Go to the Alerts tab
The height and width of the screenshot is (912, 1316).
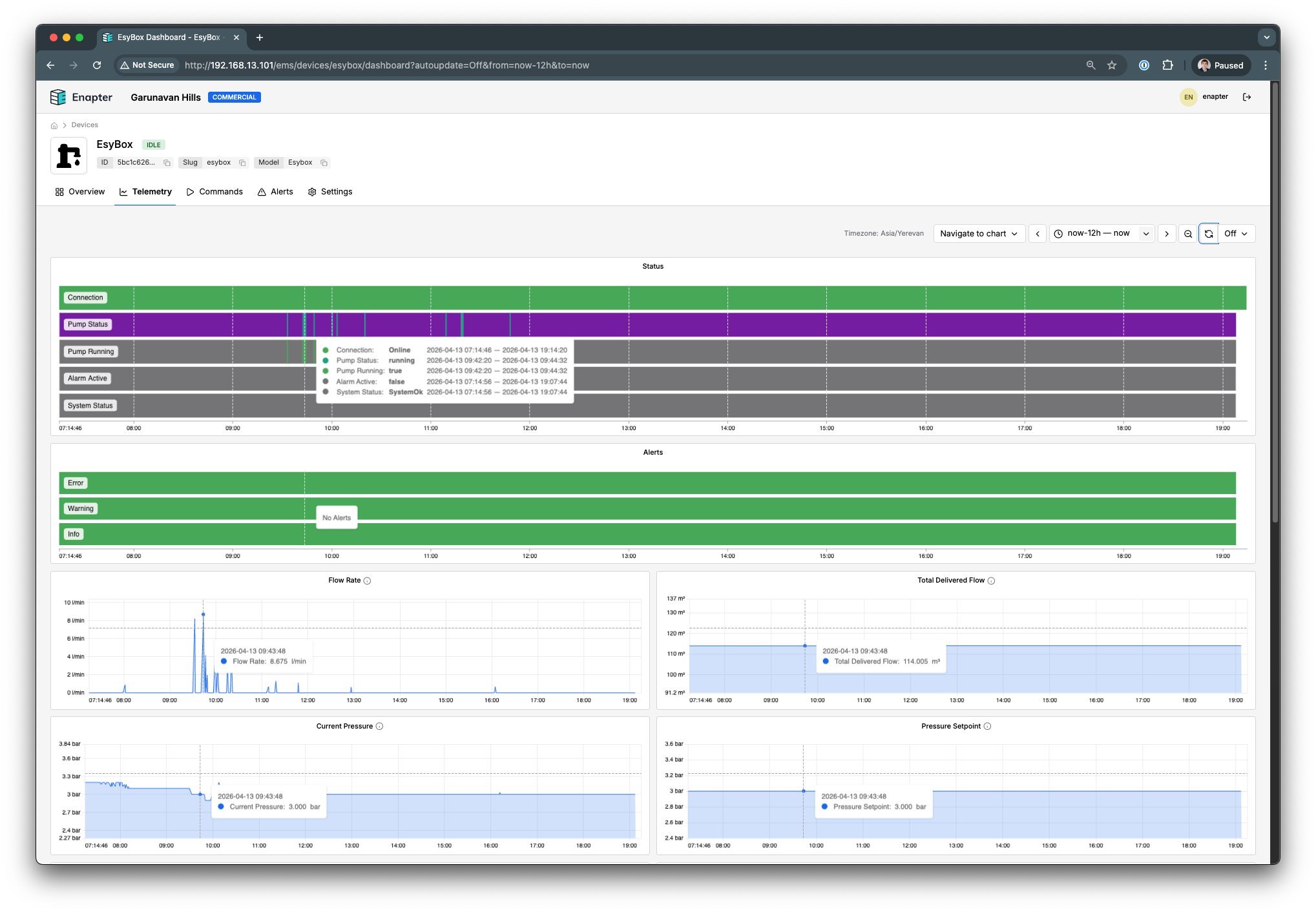(x=275, y=192)
